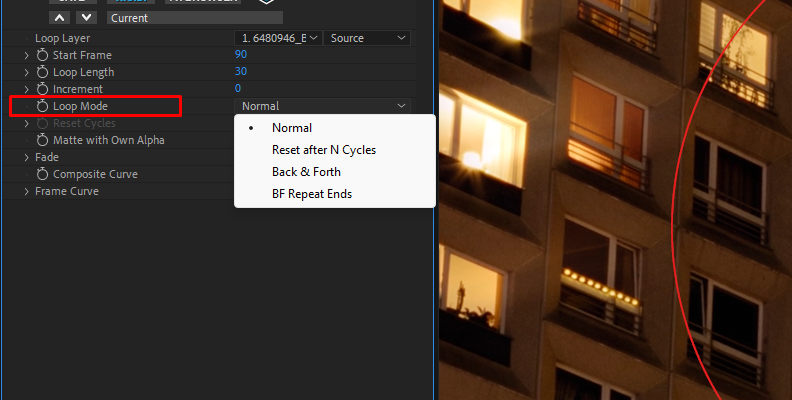Select the Matte with Own Alpha label

tap(109, 140)
